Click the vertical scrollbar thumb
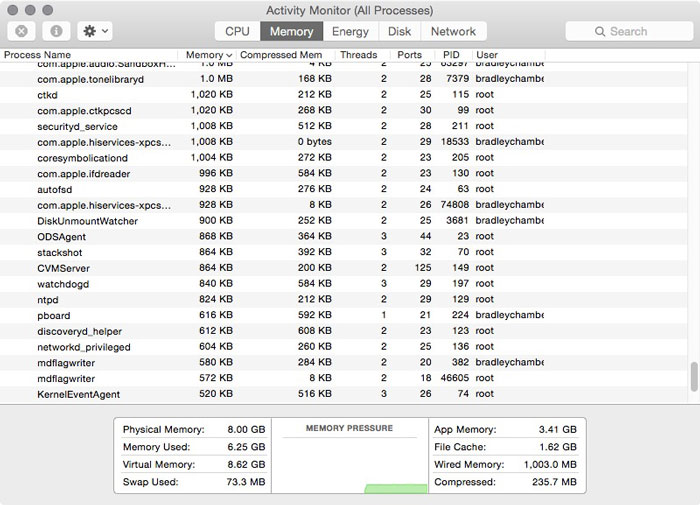 point(694,377)
